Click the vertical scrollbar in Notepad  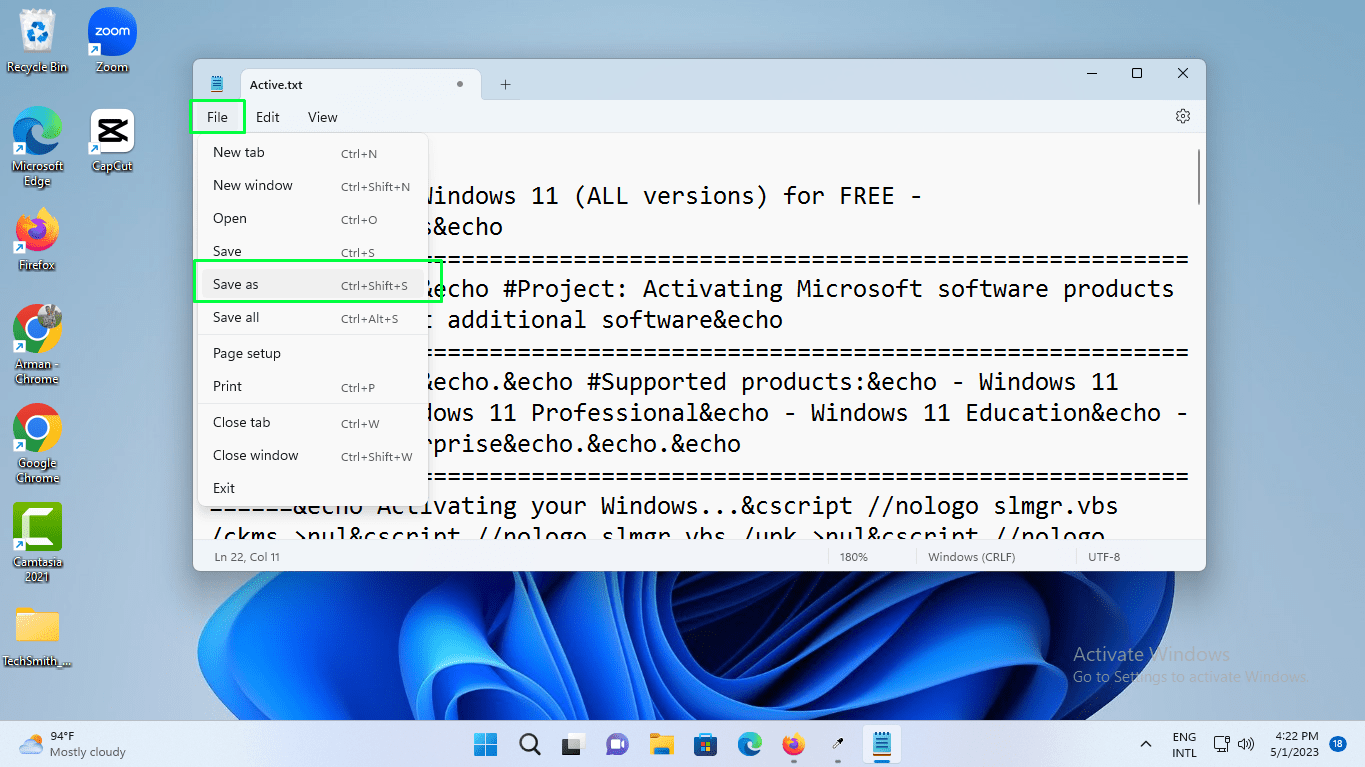(x=1197, y=177)
